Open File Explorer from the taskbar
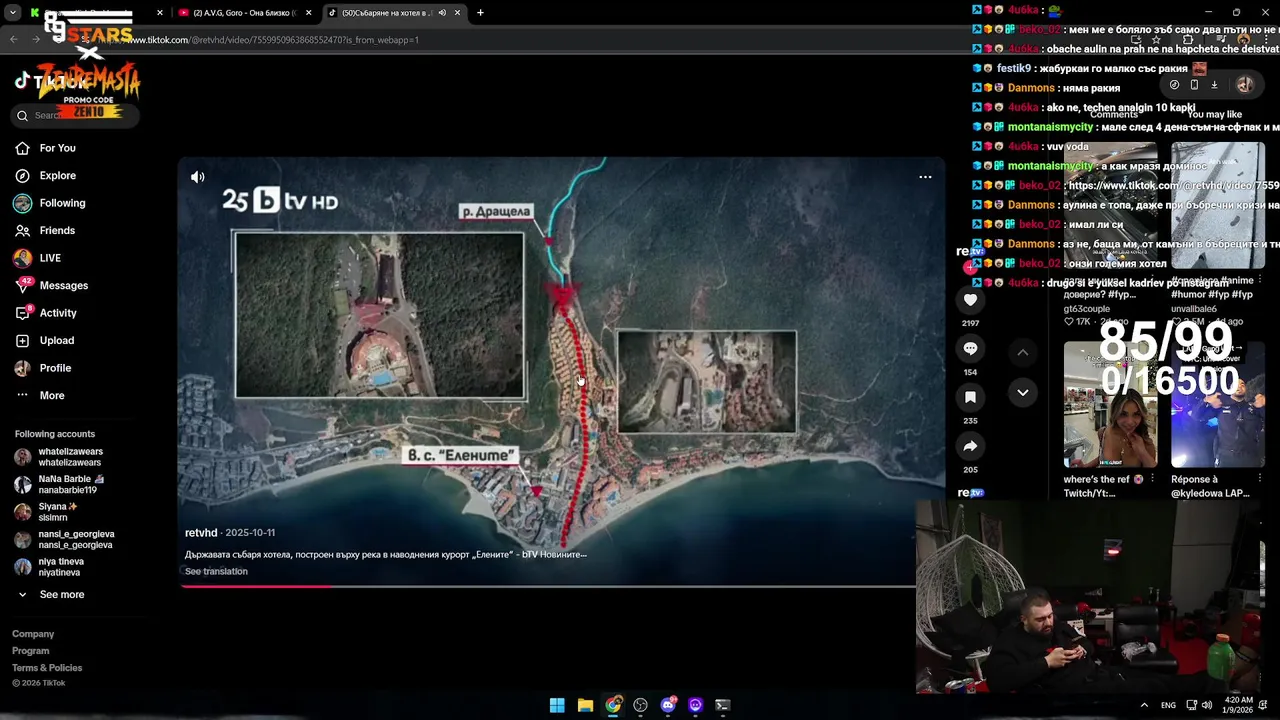The height and width of the screenshot is (720, 1280). (x=585, y=705)
